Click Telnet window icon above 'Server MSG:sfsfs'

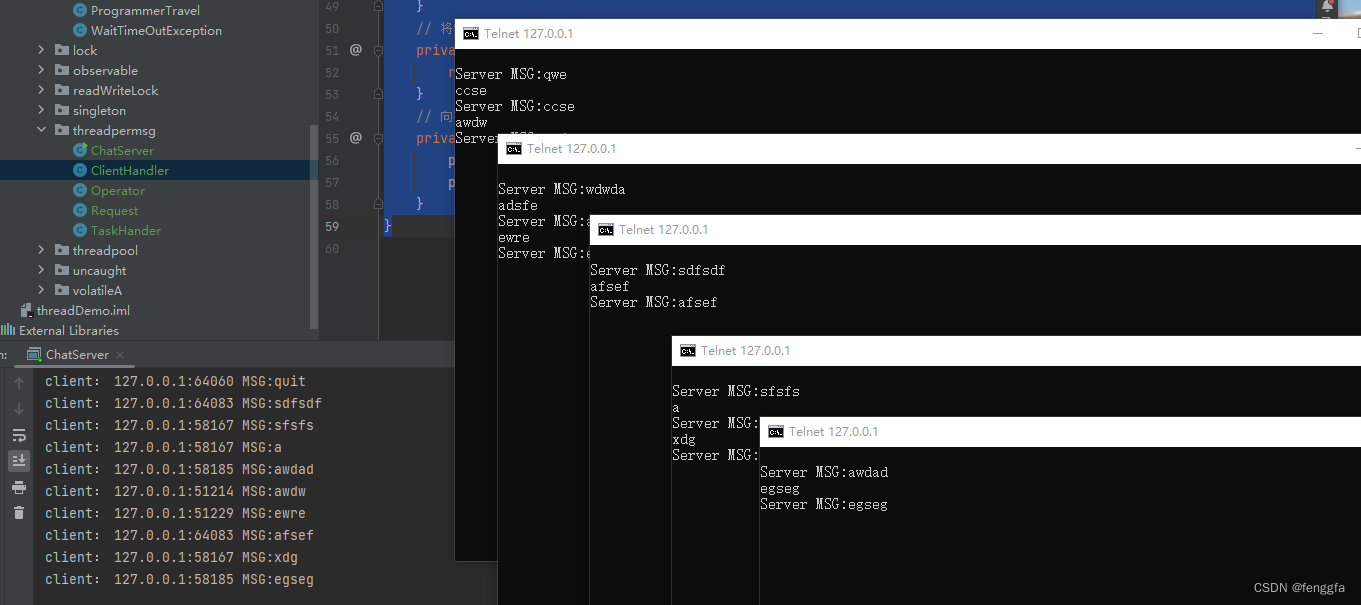[x=687, y=351]
